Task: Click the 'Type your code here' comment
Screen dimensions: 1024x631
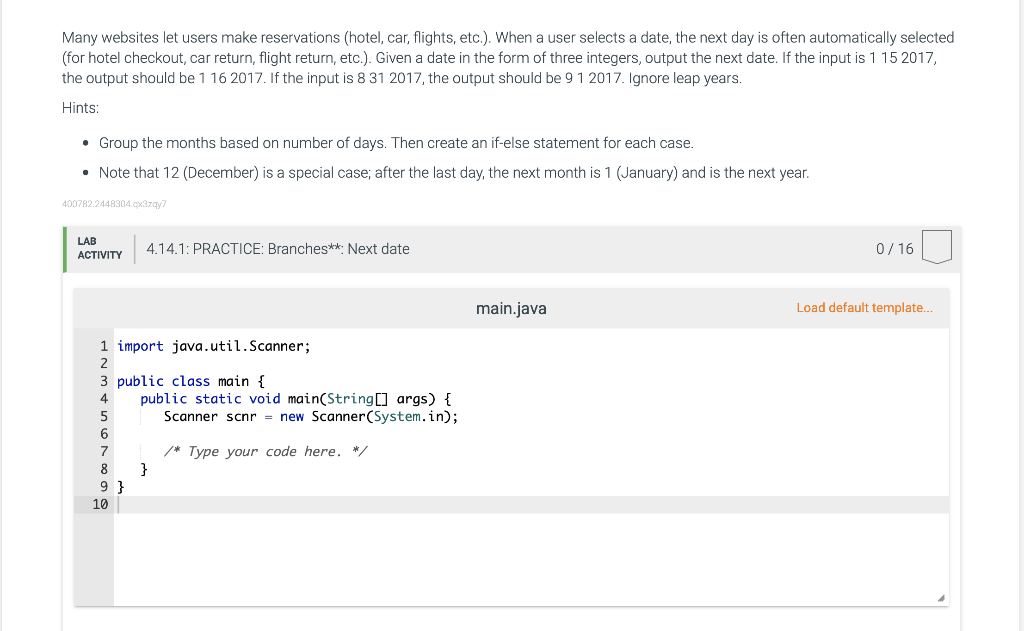Action: pyautogui.click(x=265, y=452)
